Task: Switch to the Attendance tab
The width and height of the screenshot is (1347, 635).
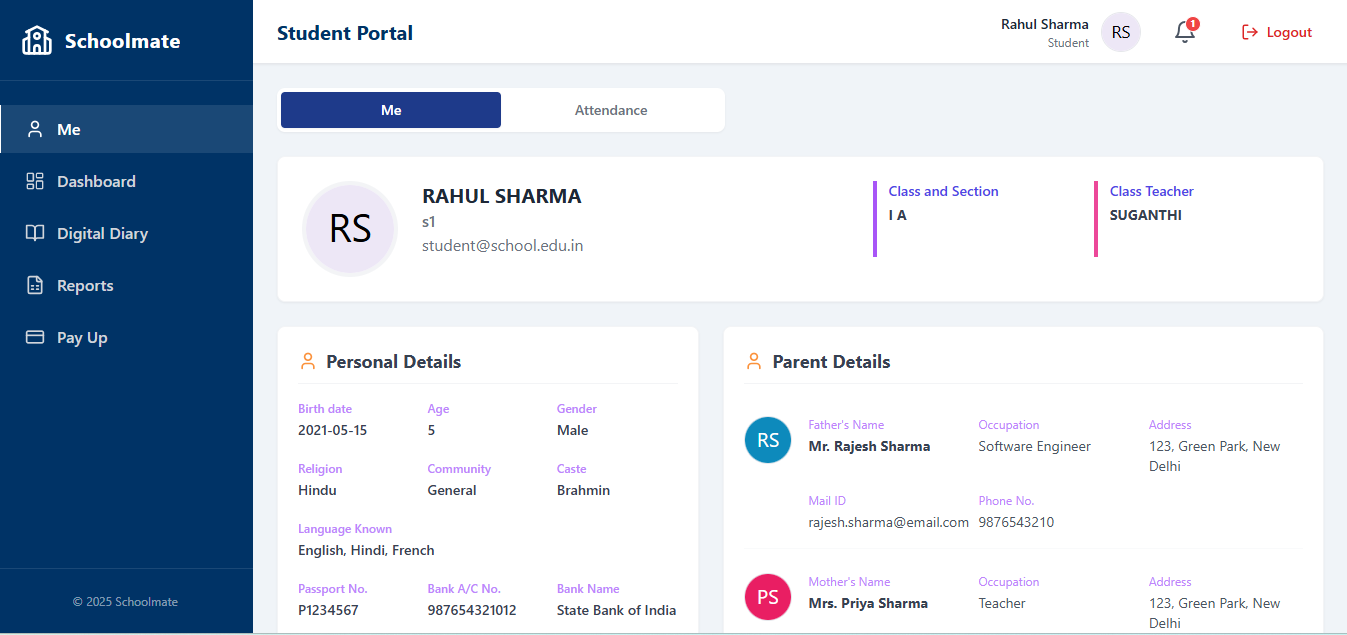Action: tap(611, 110)
